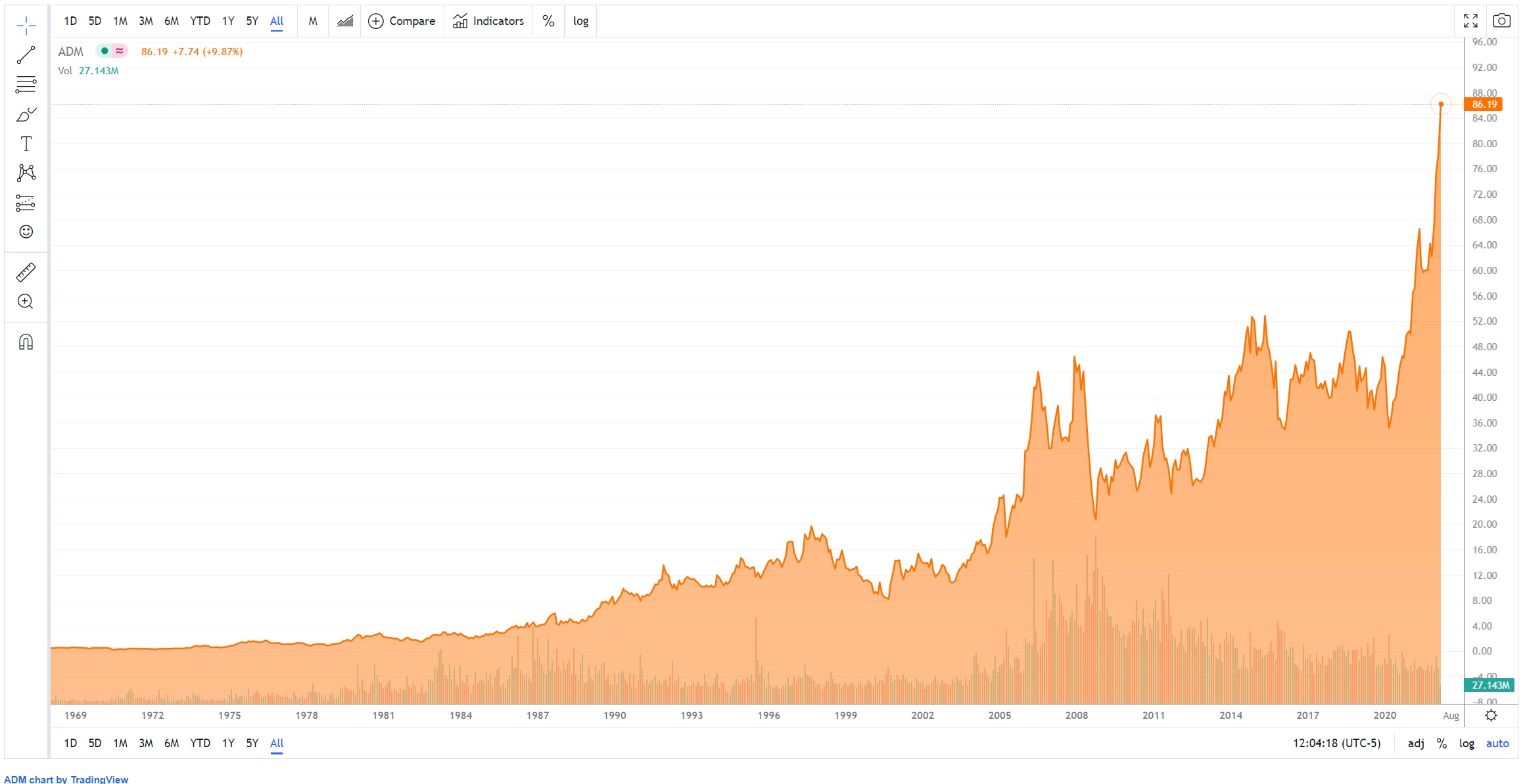Click the 86.19 +7.74 (+9.87%) quote text
1525x784 pixels.
click(192, 51)
